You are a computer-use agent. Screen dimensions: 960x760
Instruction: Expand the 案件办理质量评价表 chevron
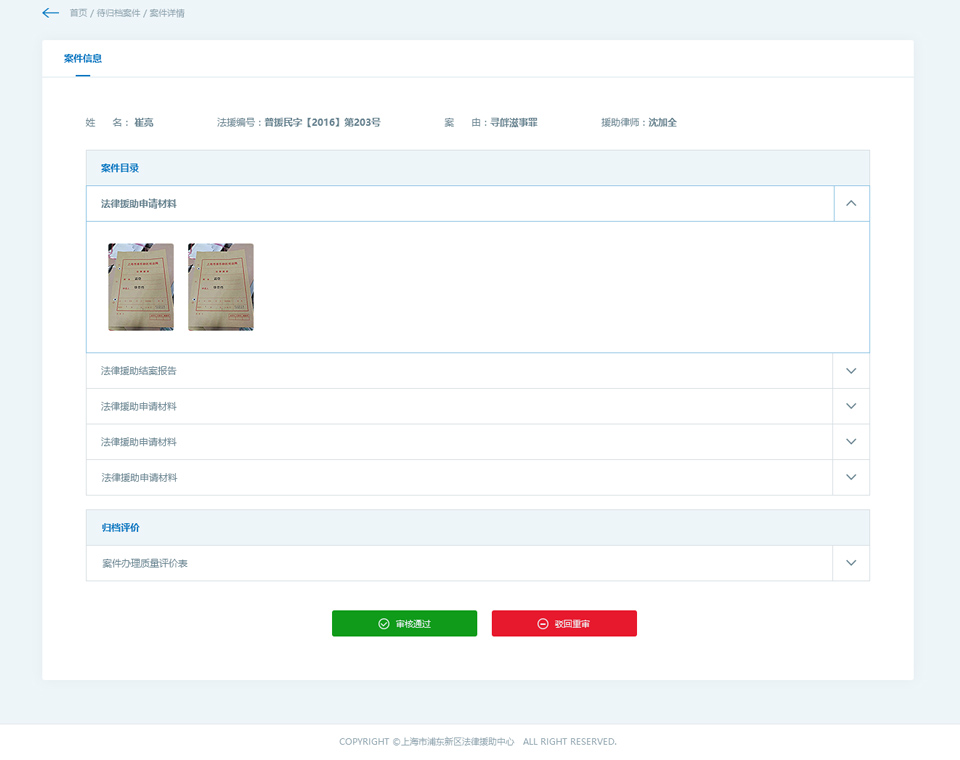click(x=851, y=563)
